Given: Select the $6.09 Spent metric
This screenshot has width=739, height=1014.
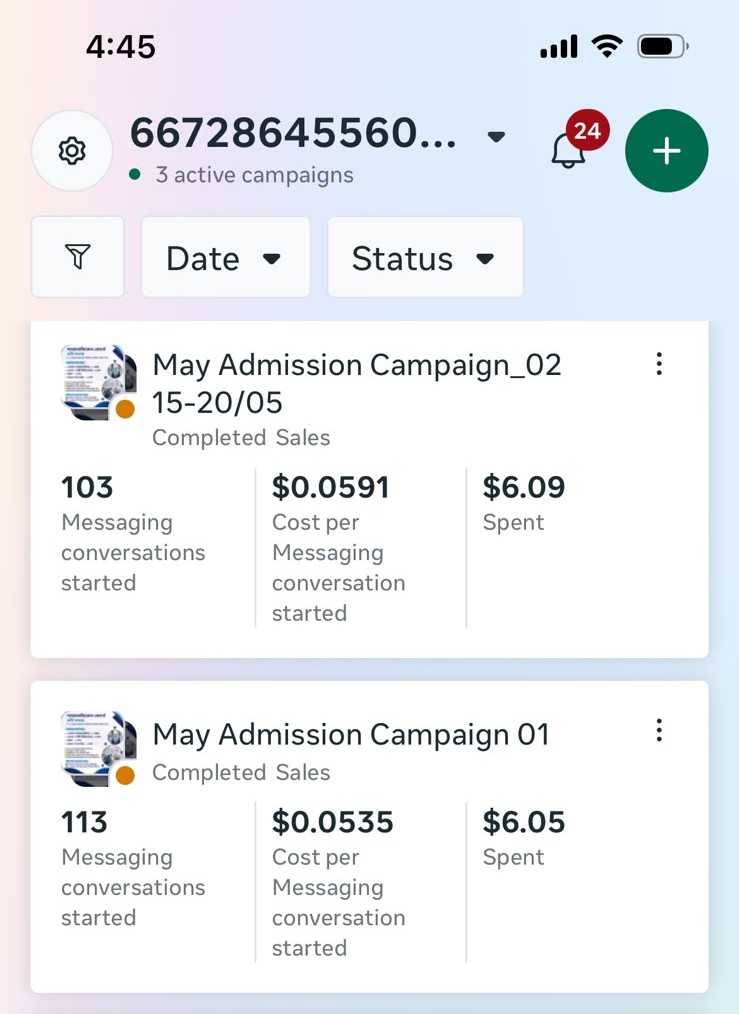Looking at the screenshot, I should (524, 504).
